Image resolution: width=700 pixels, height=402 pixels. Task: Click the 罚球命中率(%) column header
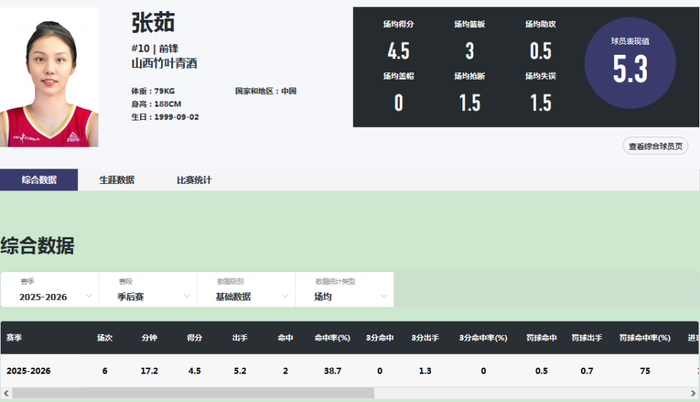(644, 338)
